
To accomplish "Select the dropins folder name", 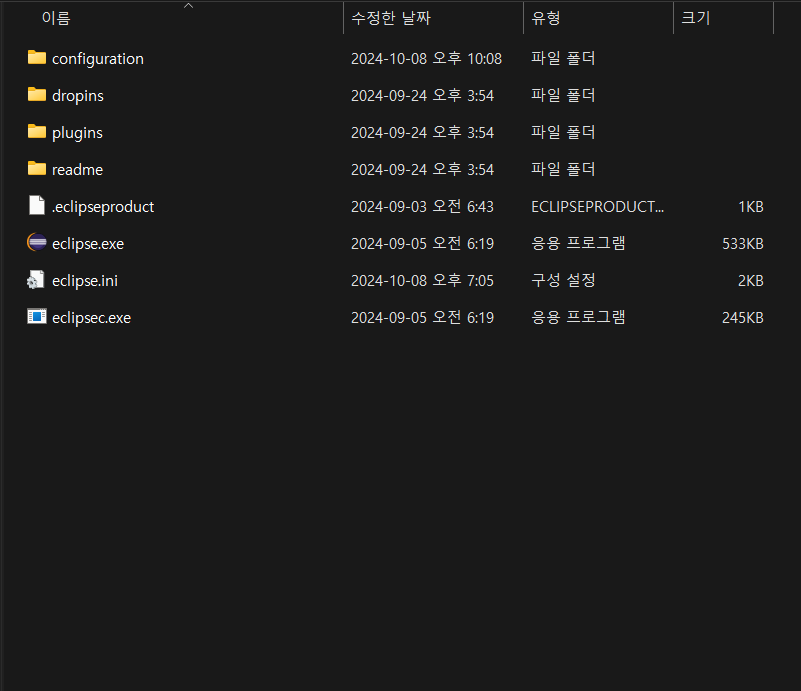I will click(78, 96).
